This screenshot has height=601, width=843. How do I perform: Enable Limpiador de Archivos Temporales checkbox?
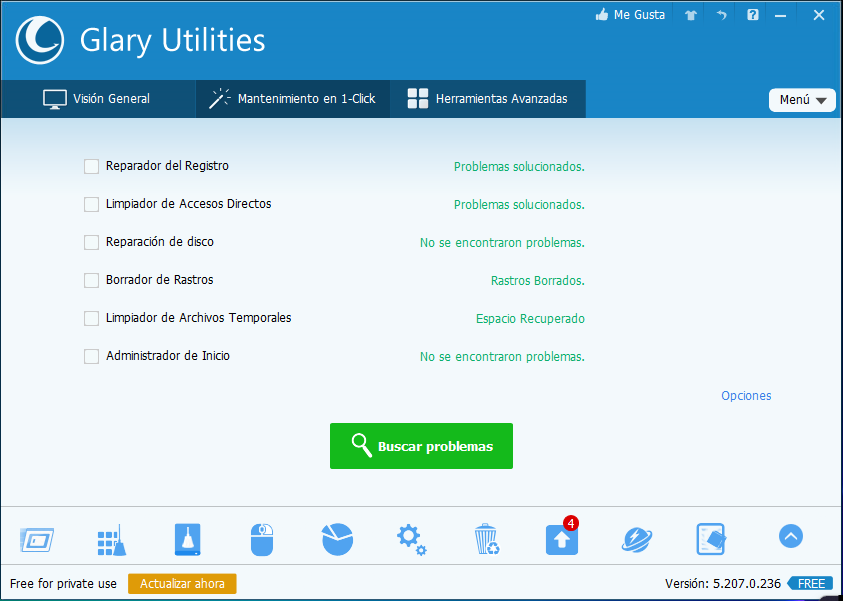click(91, 318)
